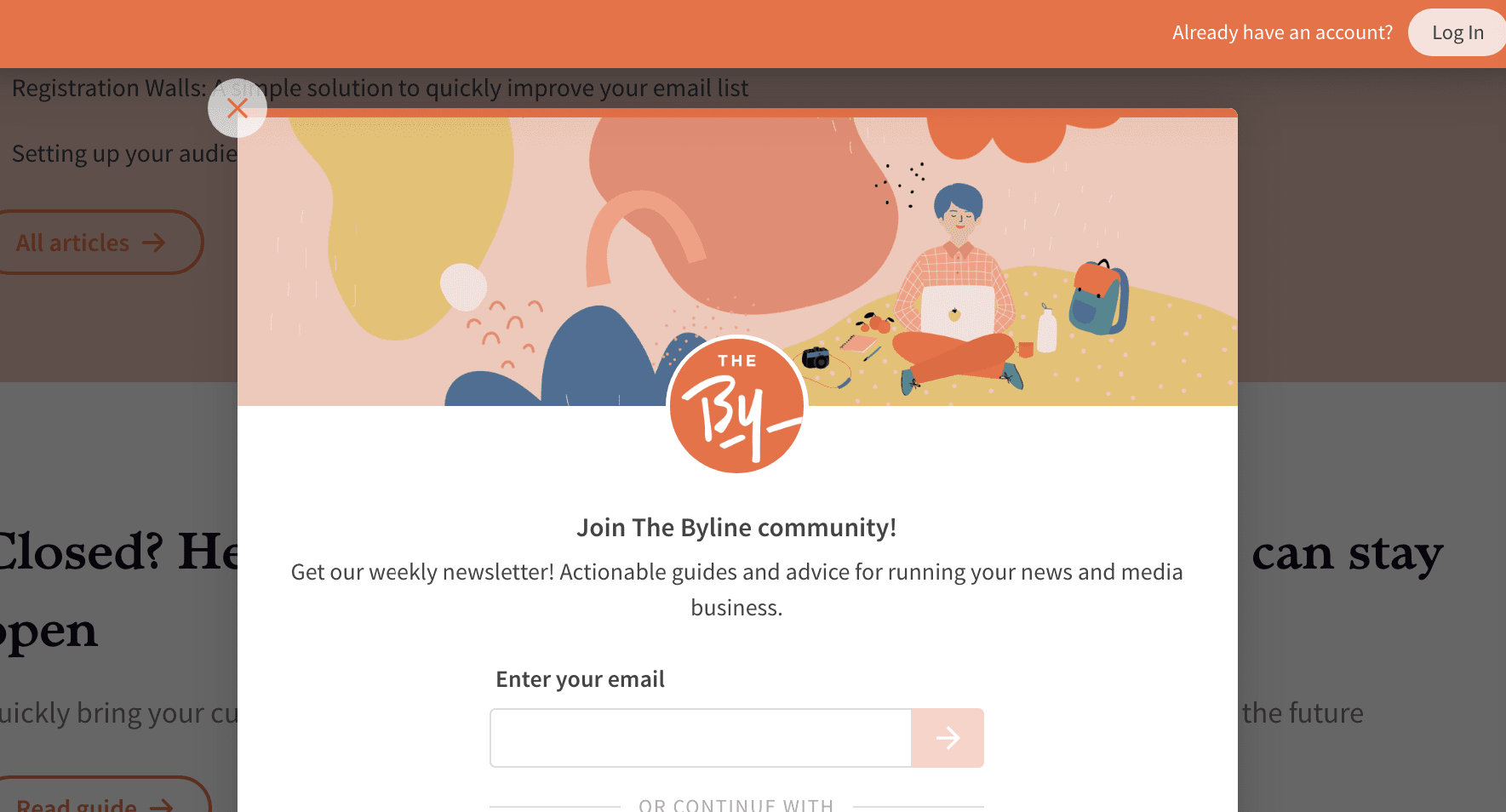Open the Setting up your audience article
1506x812 pixels.
pos(124,154)
